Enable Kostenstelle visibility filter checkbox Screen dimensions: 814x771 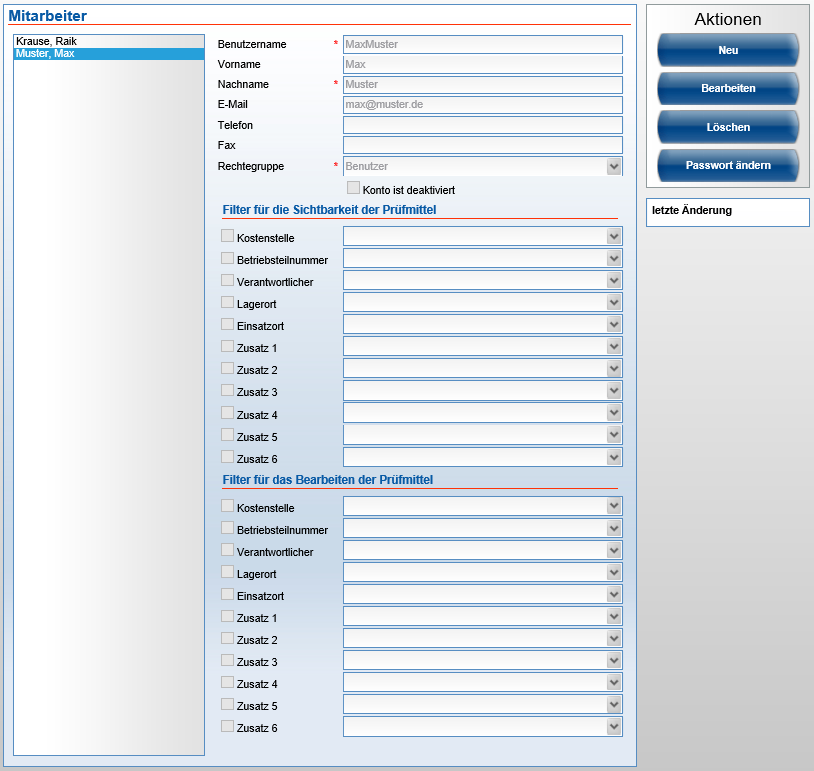[x=227, y=236]
